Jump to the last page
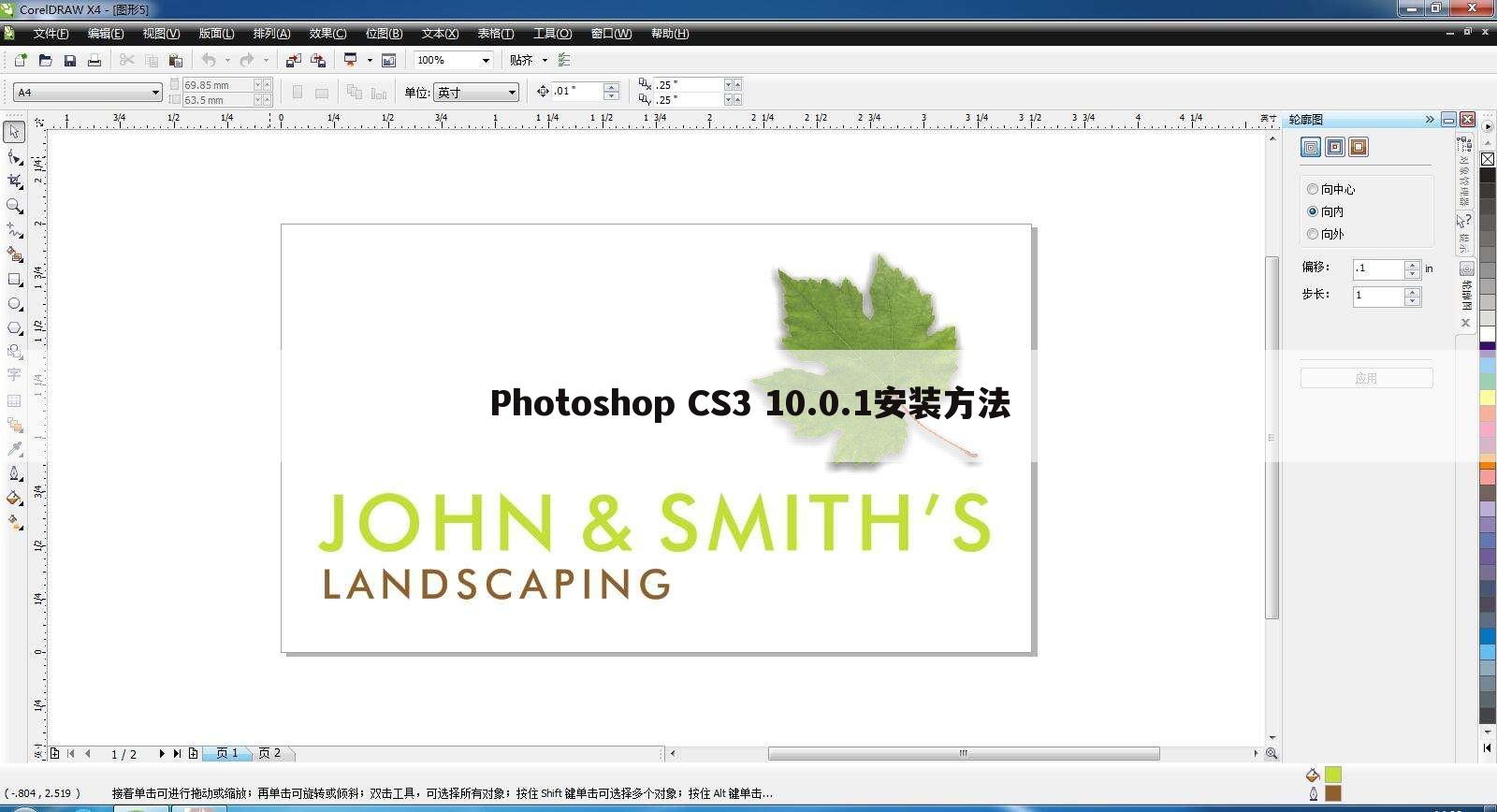1497x812 pixels. pyautogui.click(x=177, y=753)
